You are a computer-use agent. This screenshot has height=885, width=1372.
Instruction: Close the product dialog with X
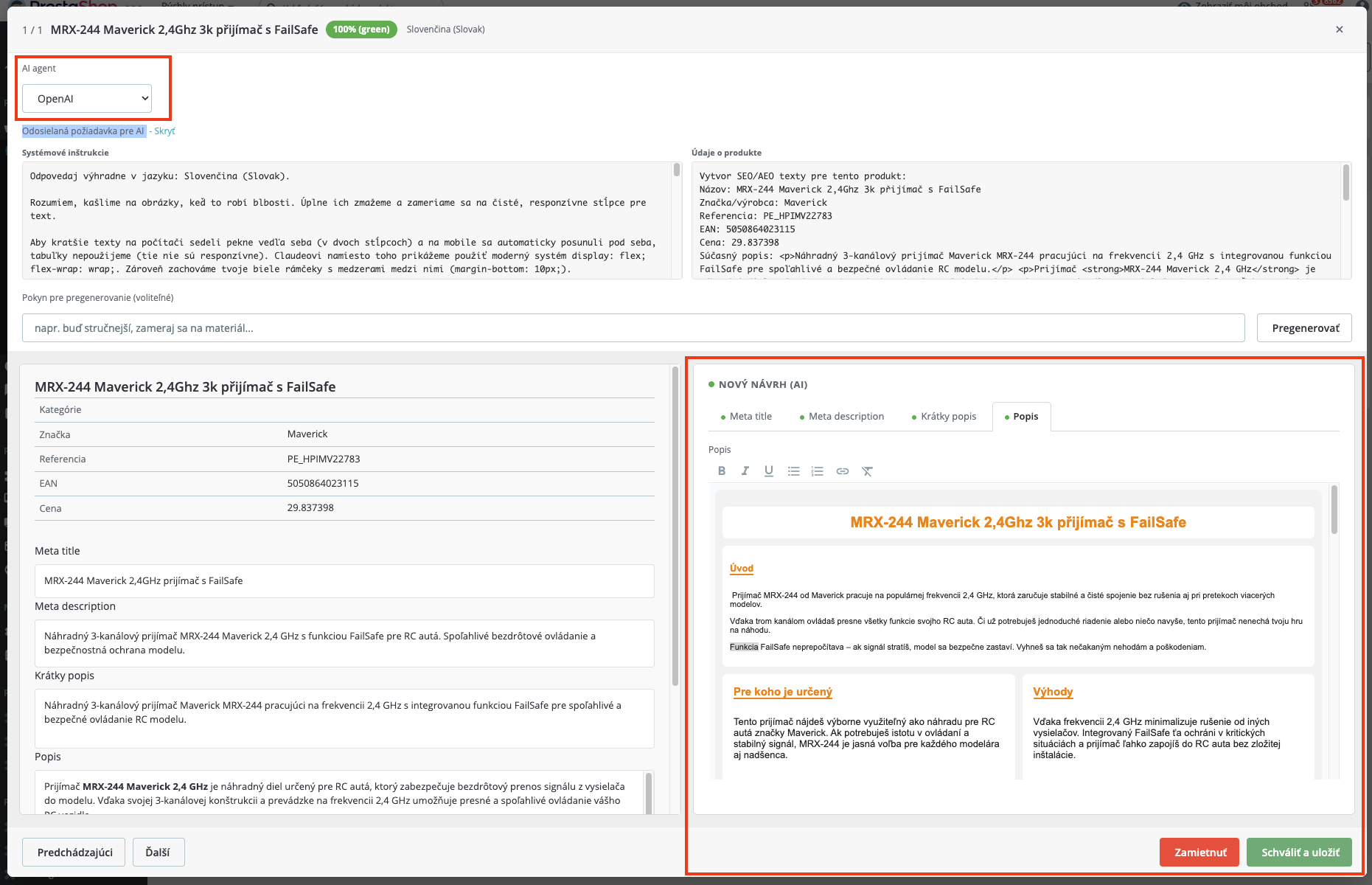[1340, 29]
